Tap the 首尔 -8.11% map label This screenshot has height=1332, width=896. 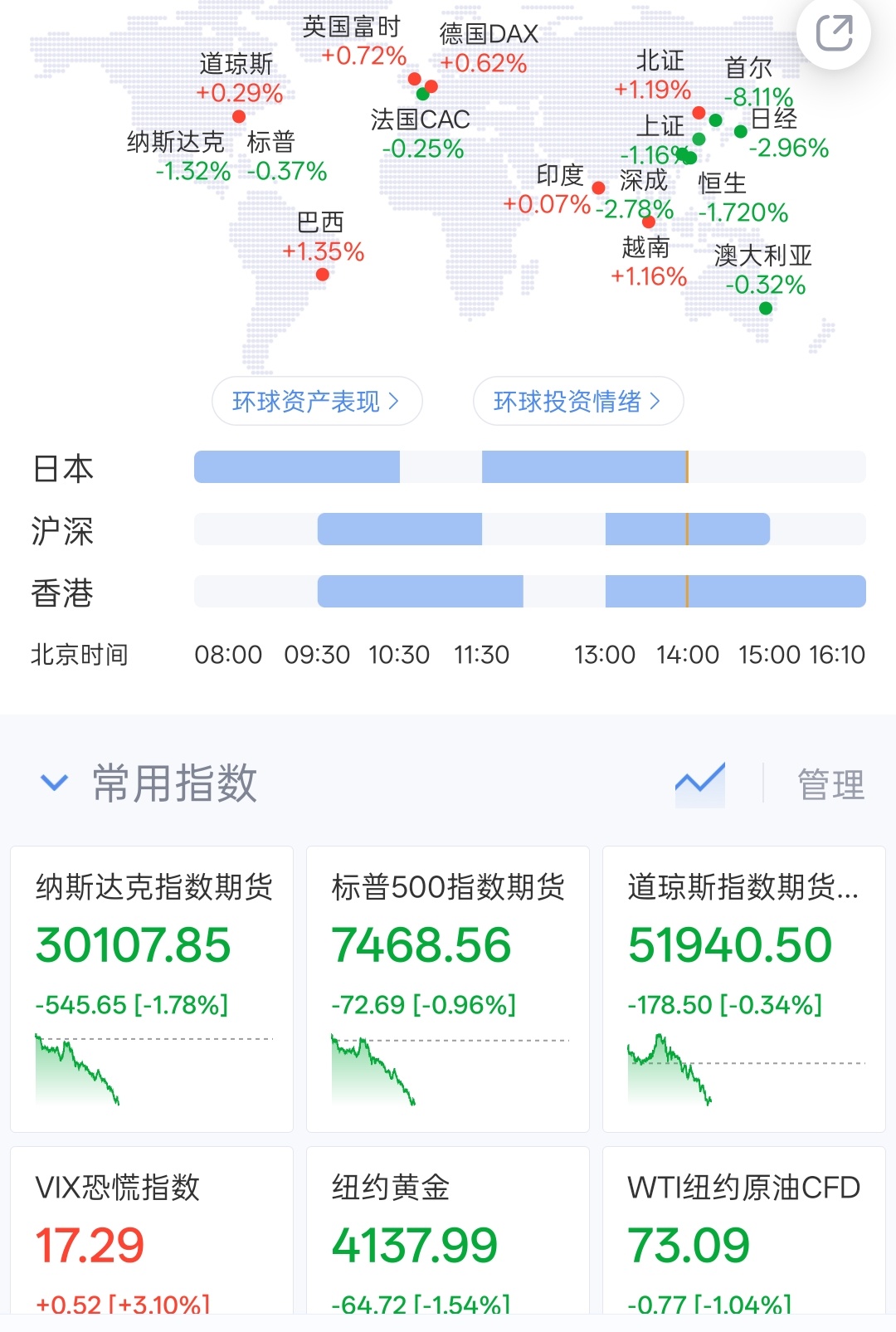[758, 82]
